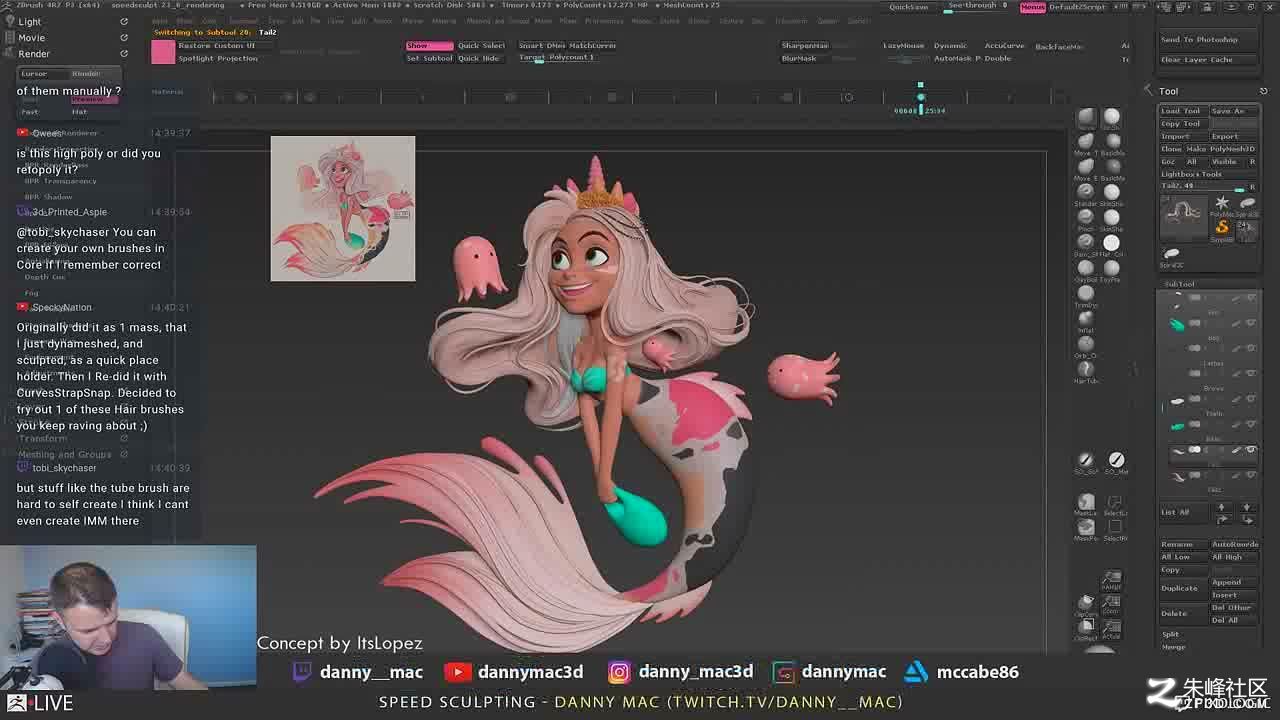Select the HairTube brush icon

coord(1085,371)
